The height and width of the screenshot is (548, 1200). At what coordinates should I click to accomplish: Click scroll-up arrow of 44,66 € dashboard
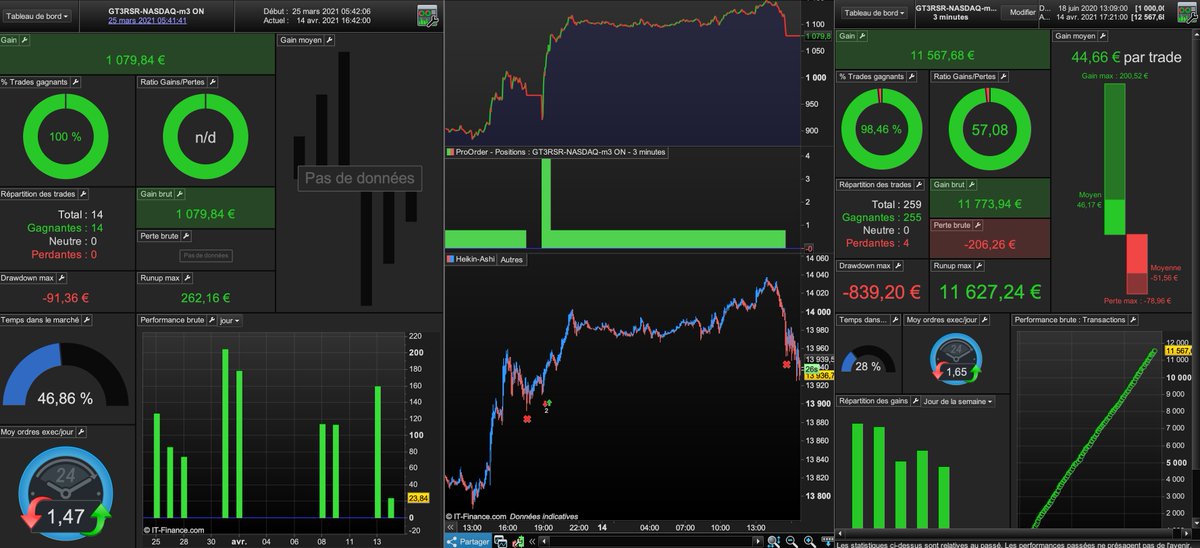tap(1195, 36)
